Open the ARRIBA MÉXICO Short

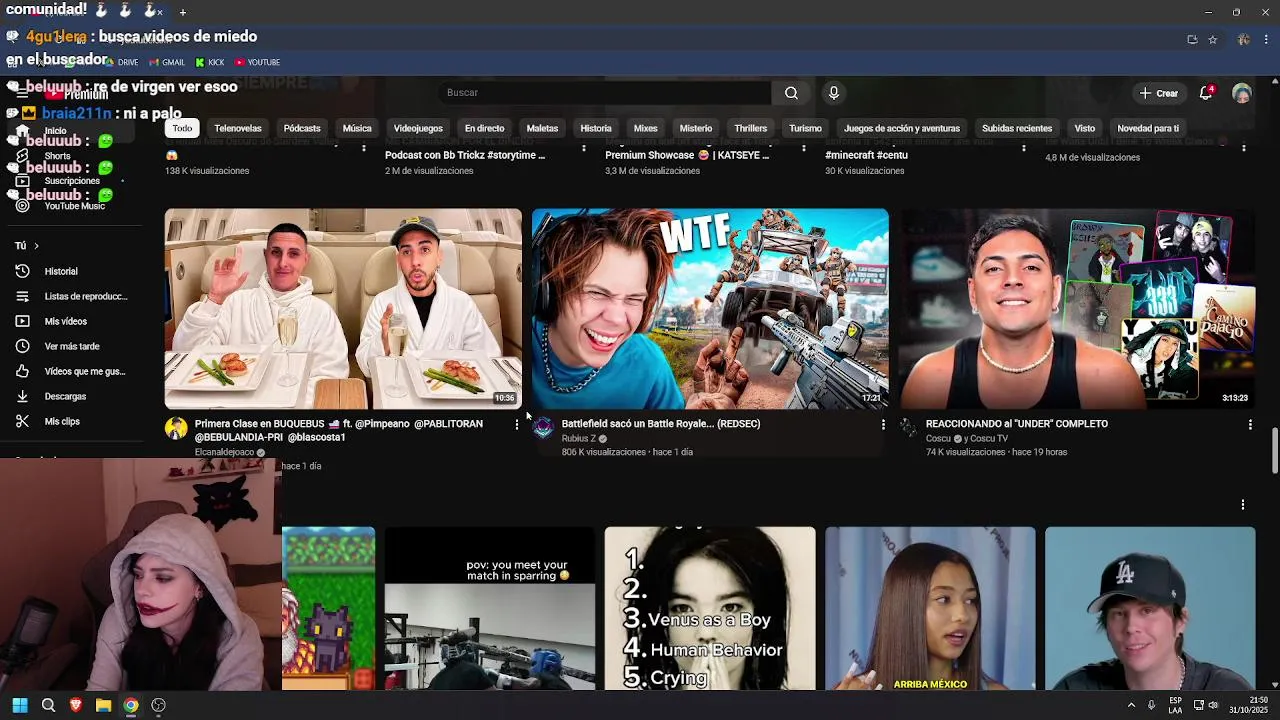click(930, 608)
